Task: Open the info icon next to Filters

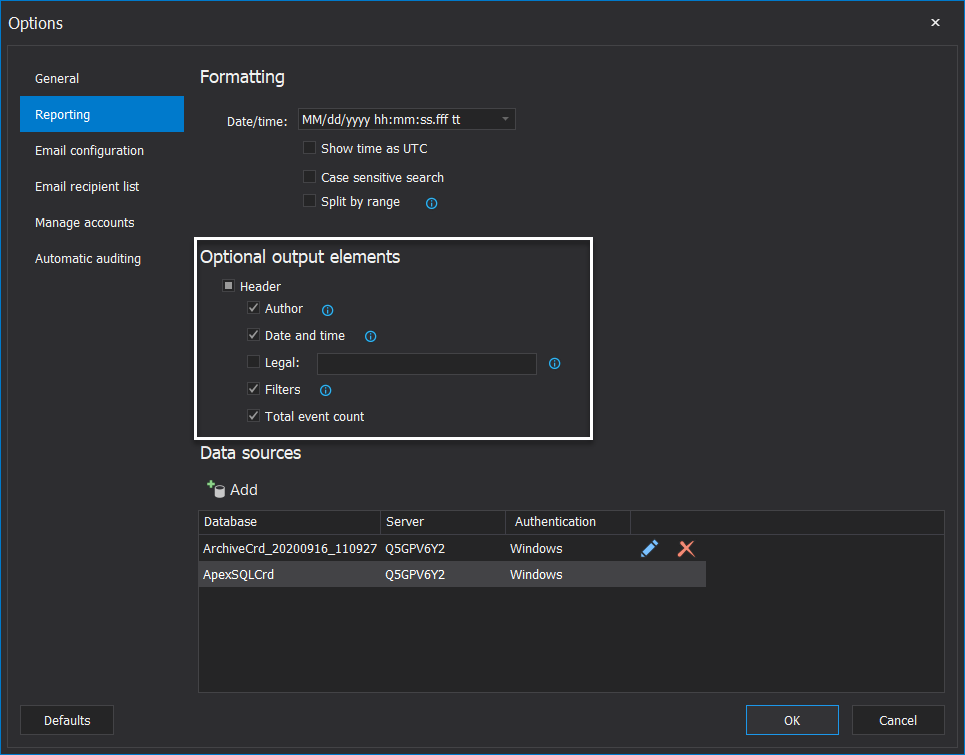Action: point(325,390)
